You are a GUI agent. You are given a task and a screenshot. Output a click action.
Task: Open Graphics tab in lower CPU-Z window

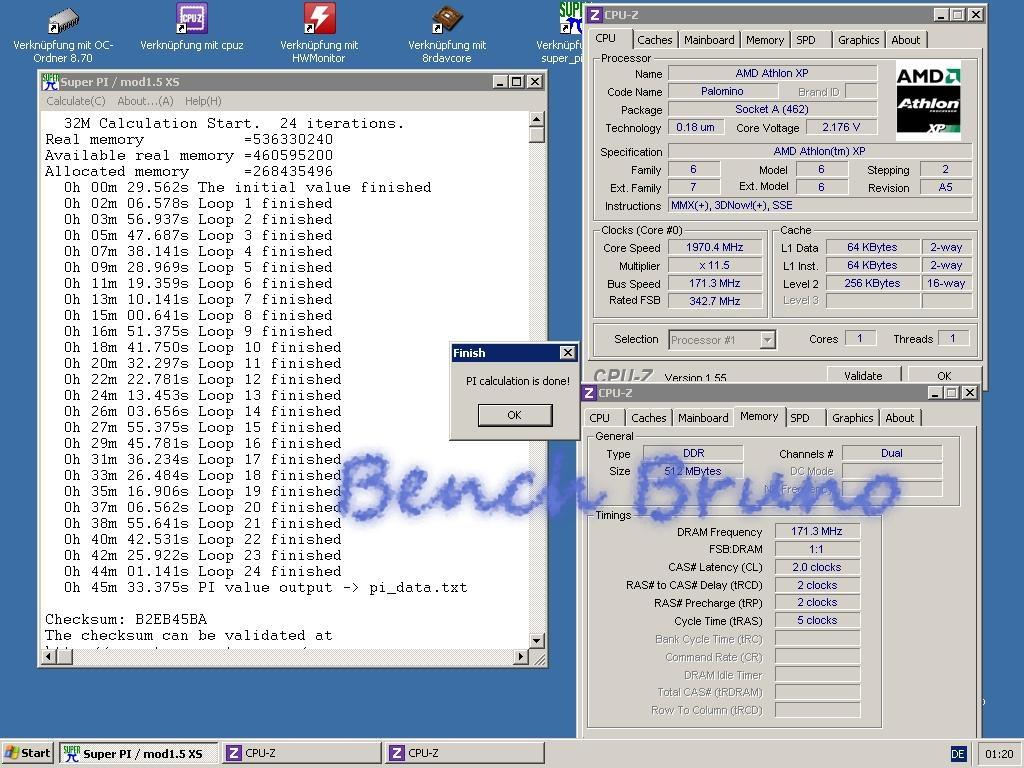(x=852, y=418)
